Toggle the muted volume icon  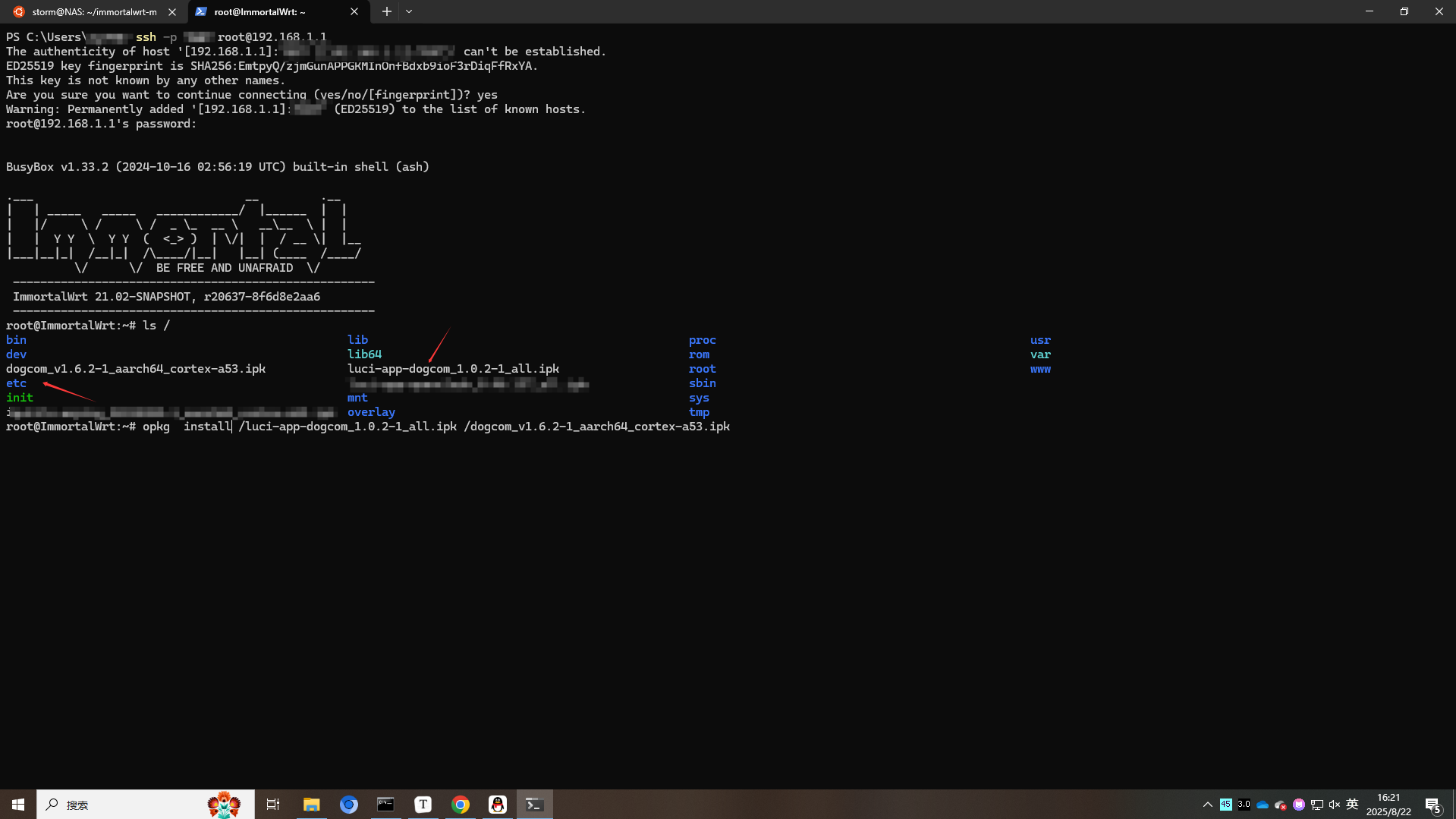pos(1335,805)
